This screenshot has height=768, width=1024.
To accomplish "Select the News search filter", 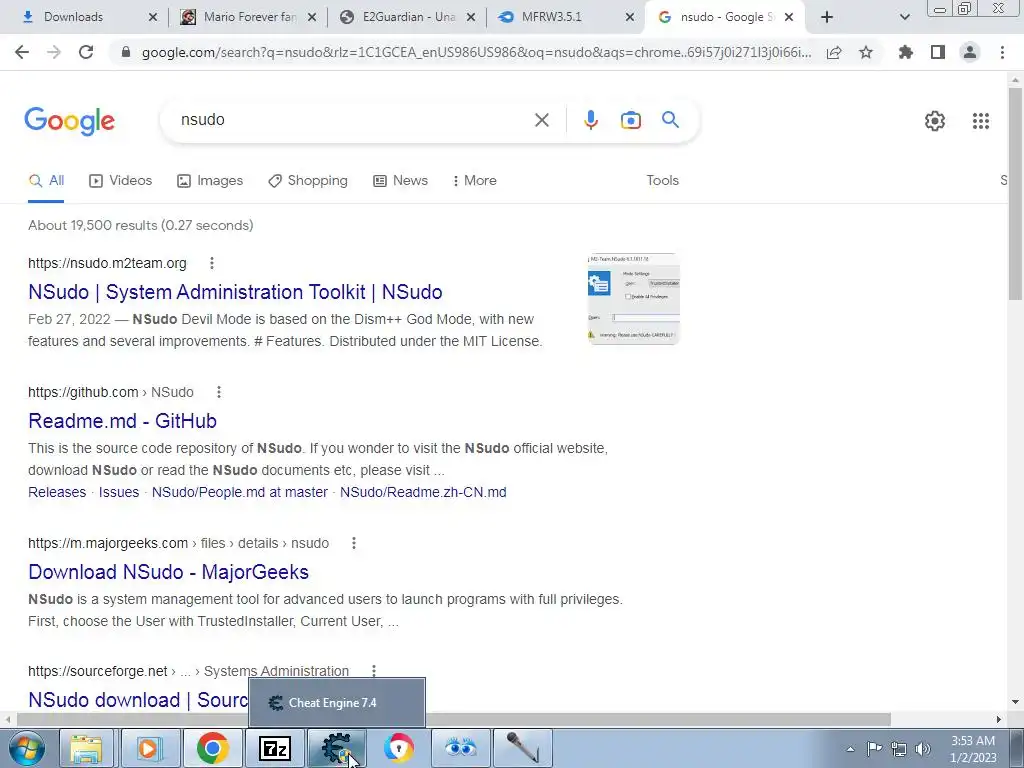I will [x=400, y=180].
